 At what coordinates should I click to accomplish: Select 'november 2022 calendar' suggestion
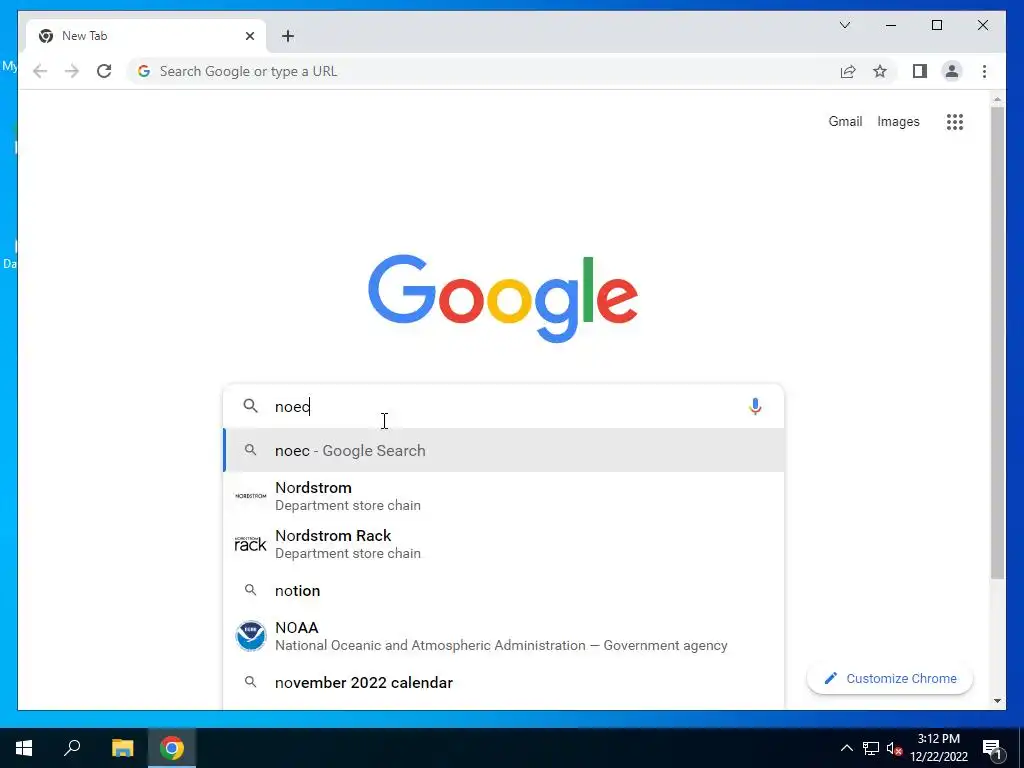point(503,682)
